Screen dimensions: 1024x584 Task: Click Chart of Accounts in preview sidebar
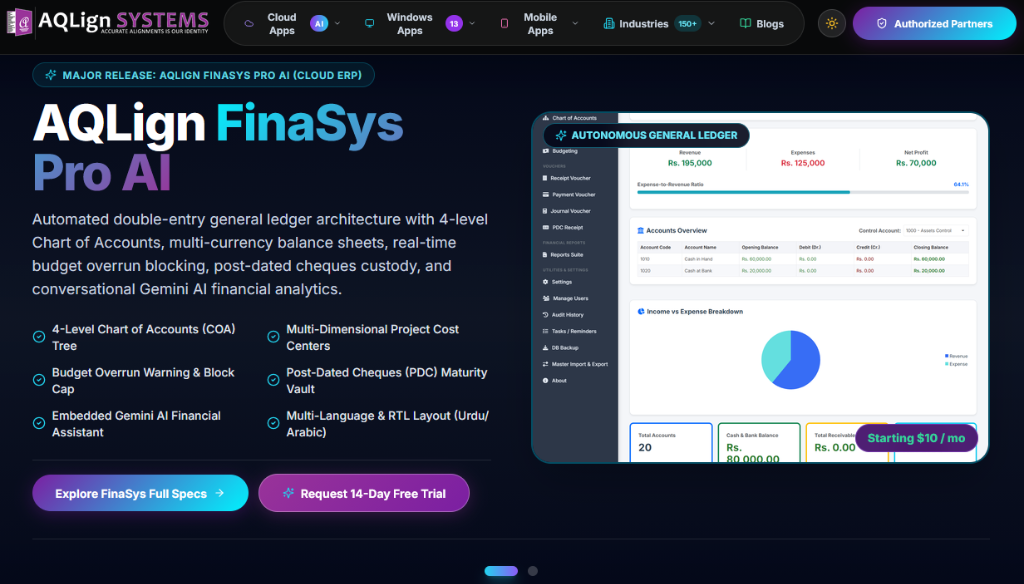point(569,118)
